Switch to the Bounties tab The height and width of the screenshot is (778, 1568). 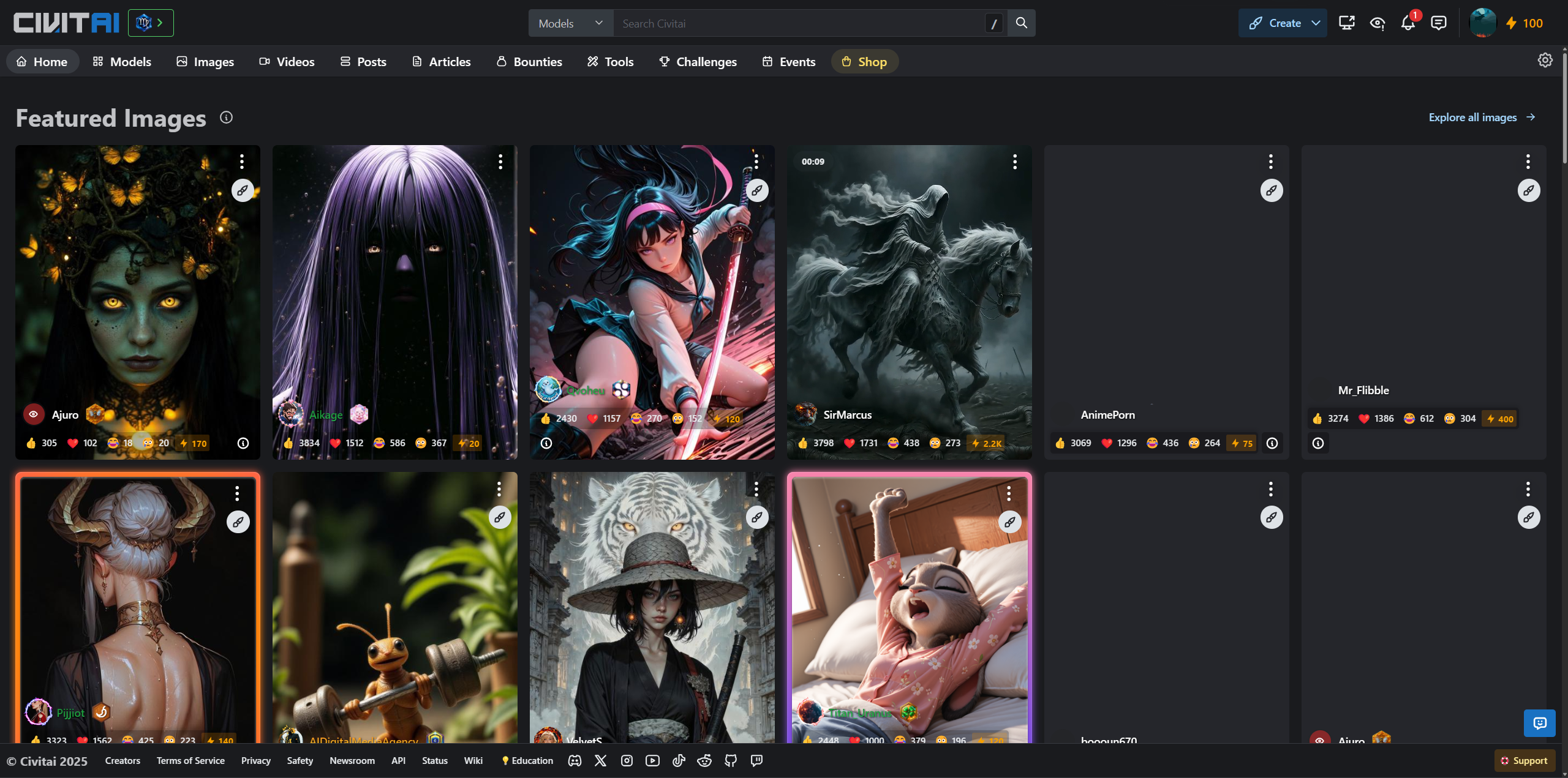pos(529,62)
